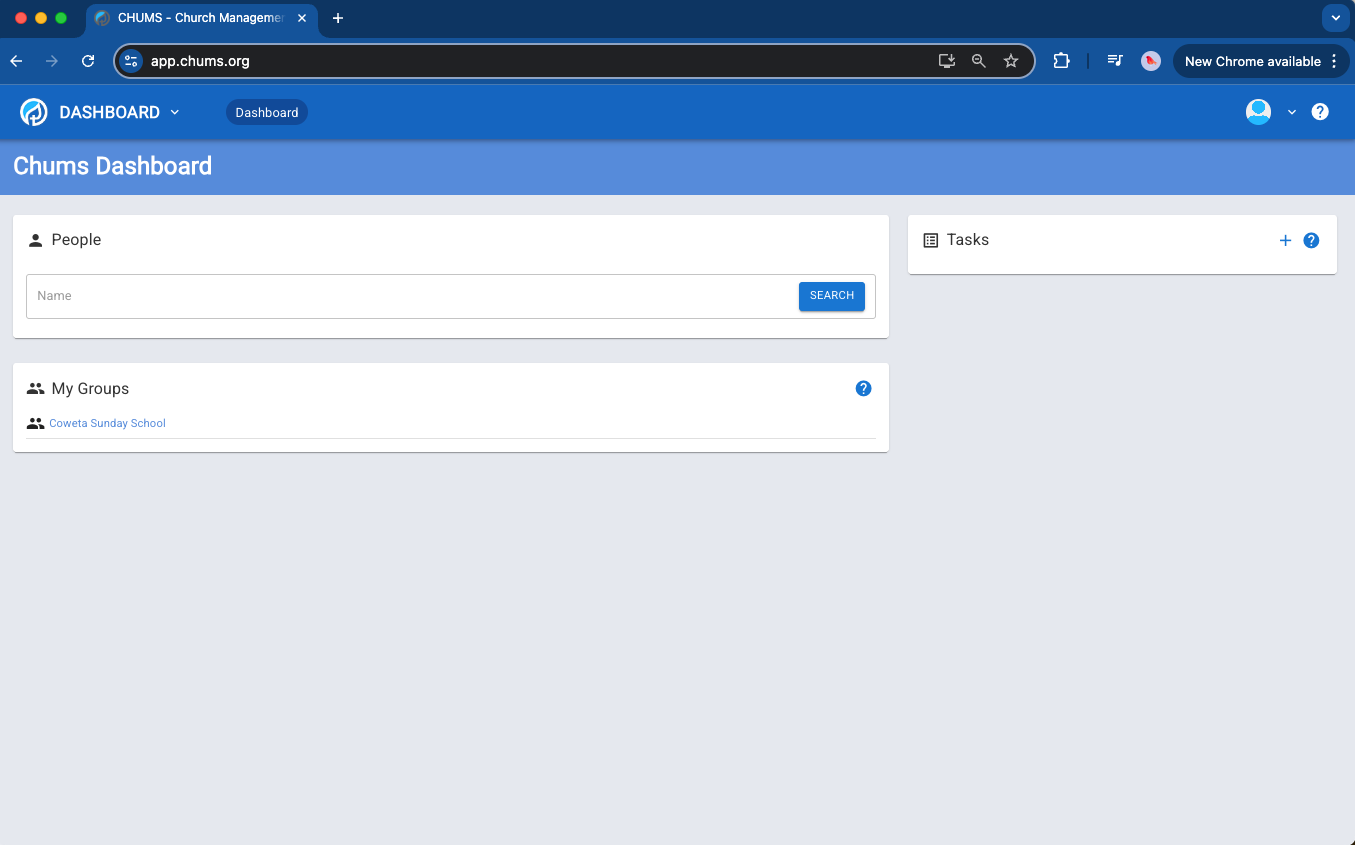Image resolution: width=1355 pixels, height=845 pixels.
Task: Bookmark page with star icon
Action: tap(1011, 61)
